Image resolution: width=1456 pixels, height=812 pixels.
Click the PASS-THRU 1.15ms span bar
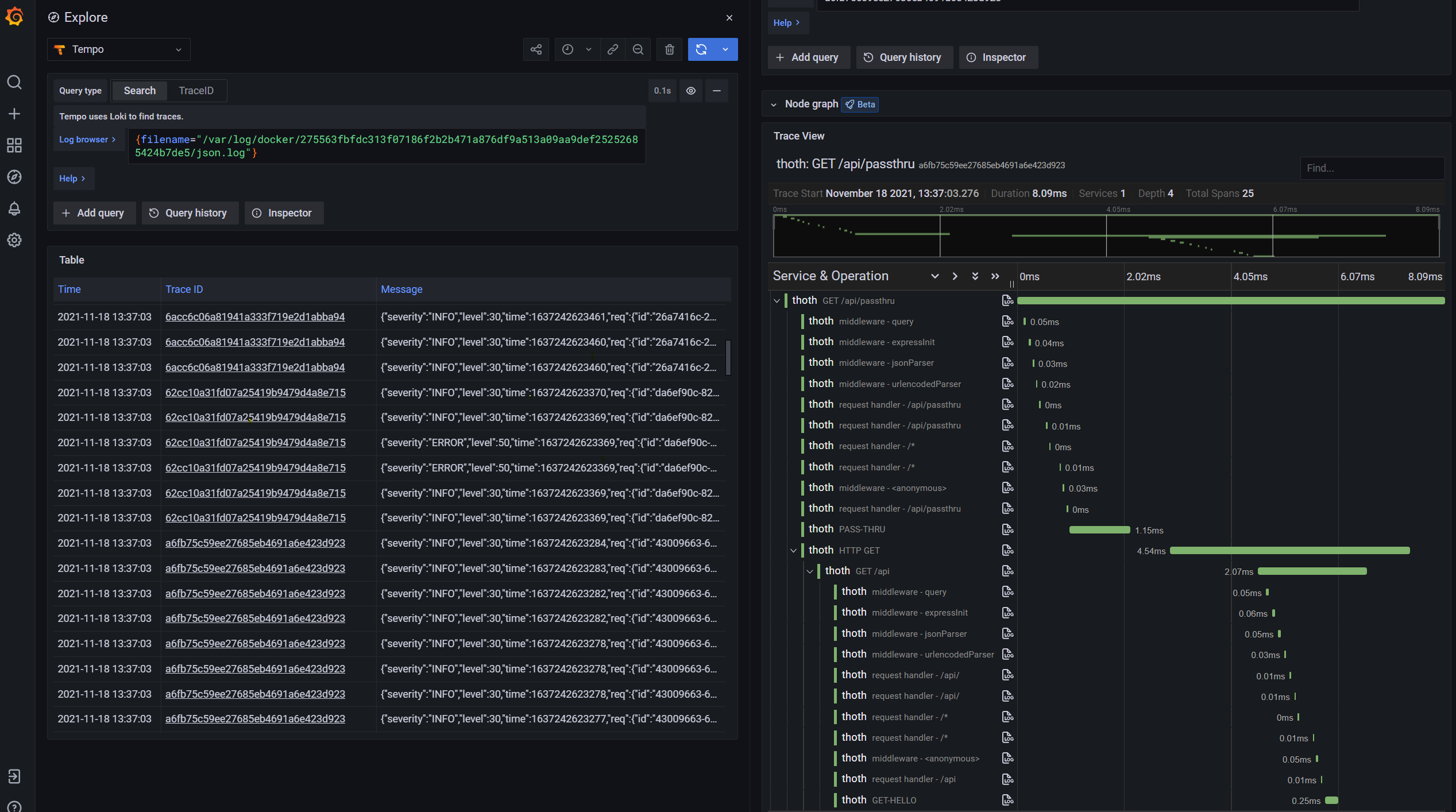point(1099,530)
